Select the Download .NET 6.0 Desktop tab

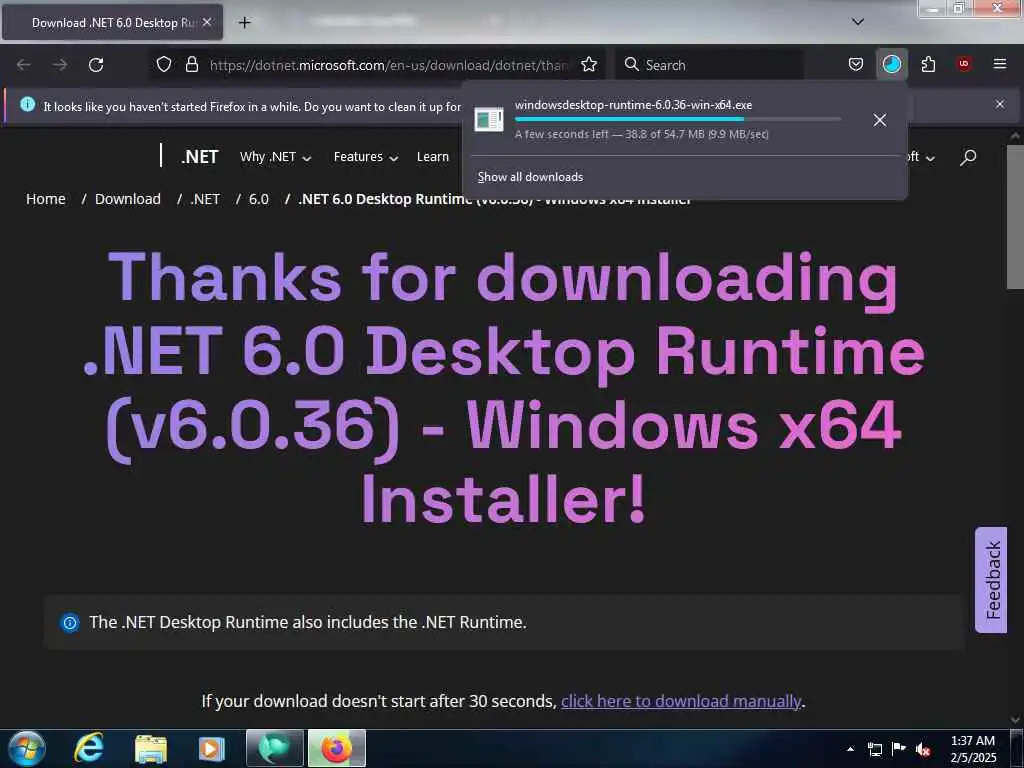coord(112,23)
